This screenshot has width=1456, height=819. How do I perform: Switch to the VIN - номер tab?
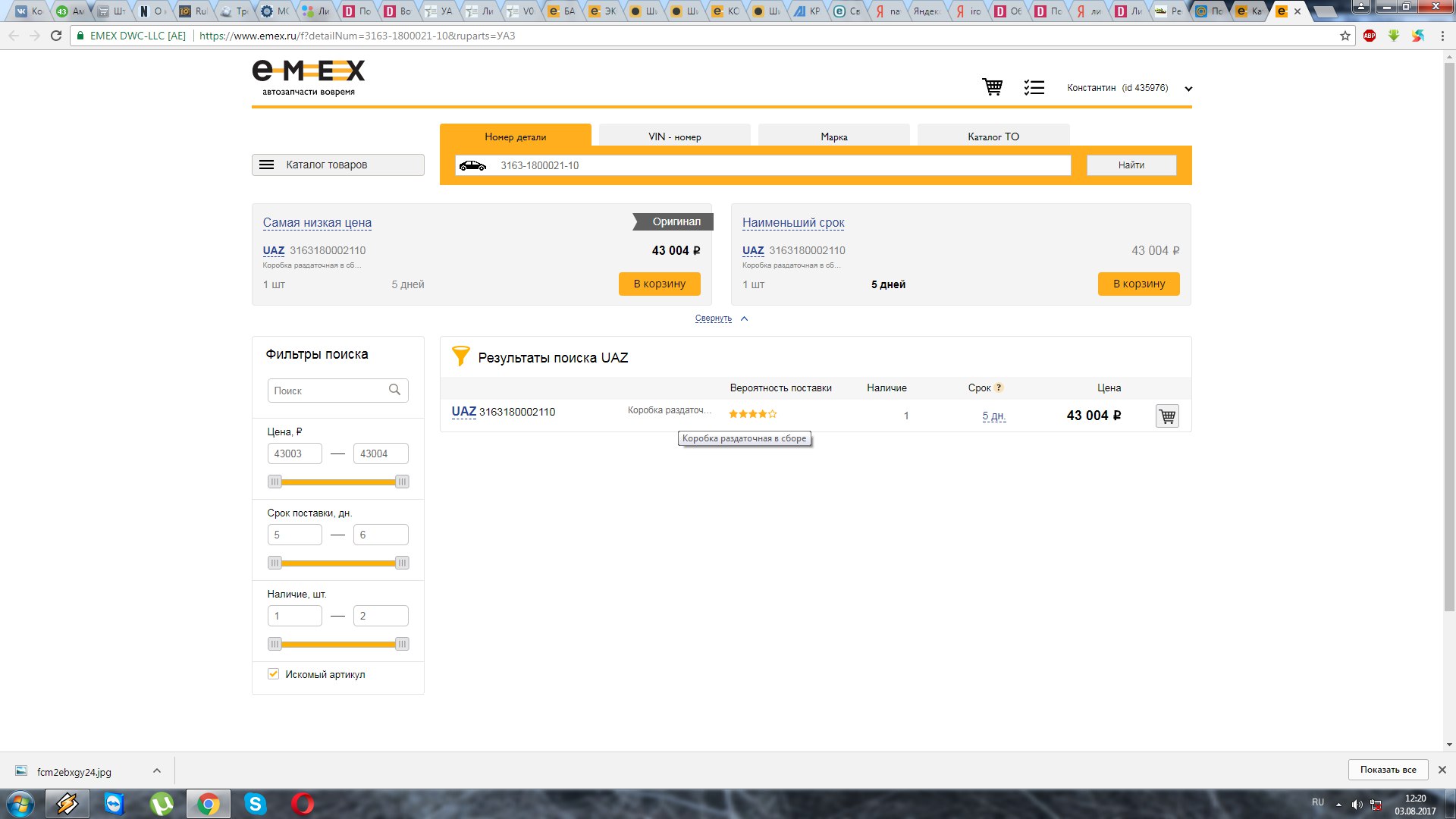click(x=674, y=136)
